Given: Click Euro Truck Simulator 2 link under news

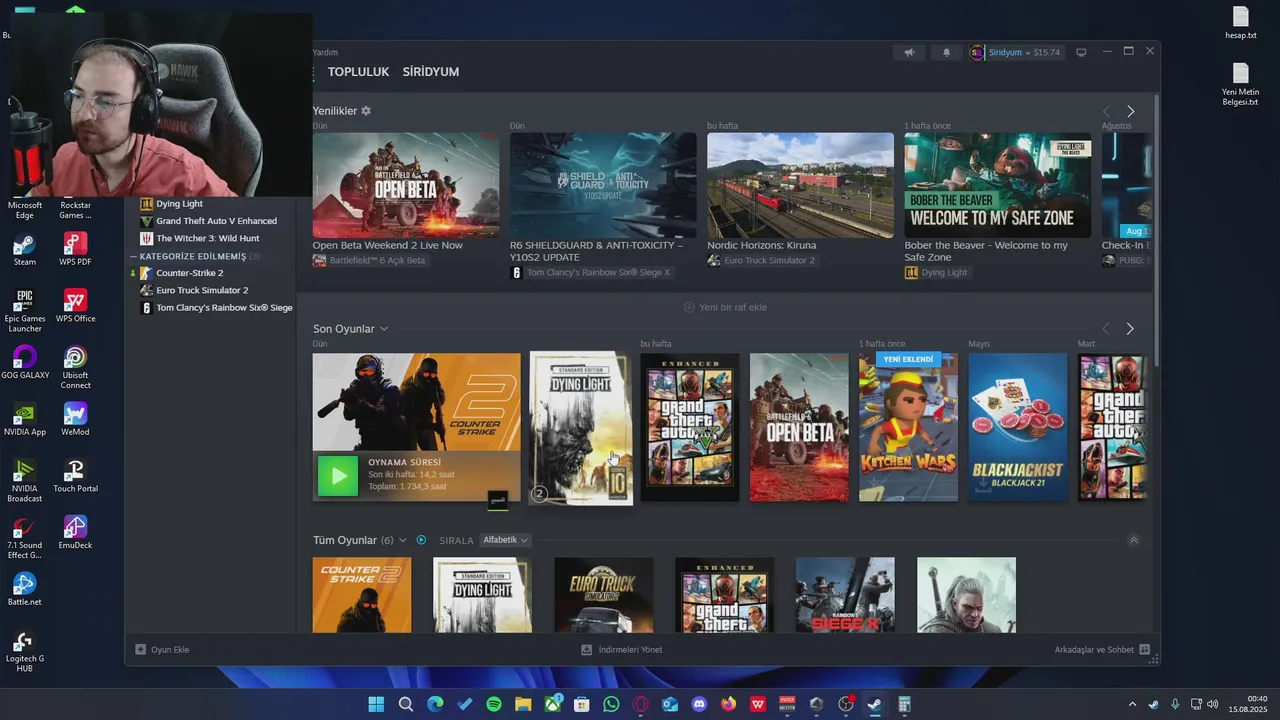Looking at the screenshot, I should click(761, 260).
